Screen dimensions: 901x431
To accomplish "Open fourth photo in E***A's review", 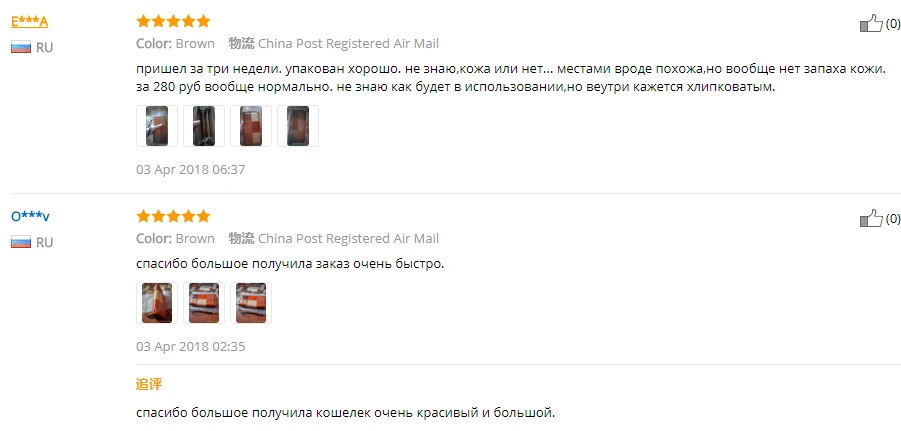I will click(x=298, y=126).
